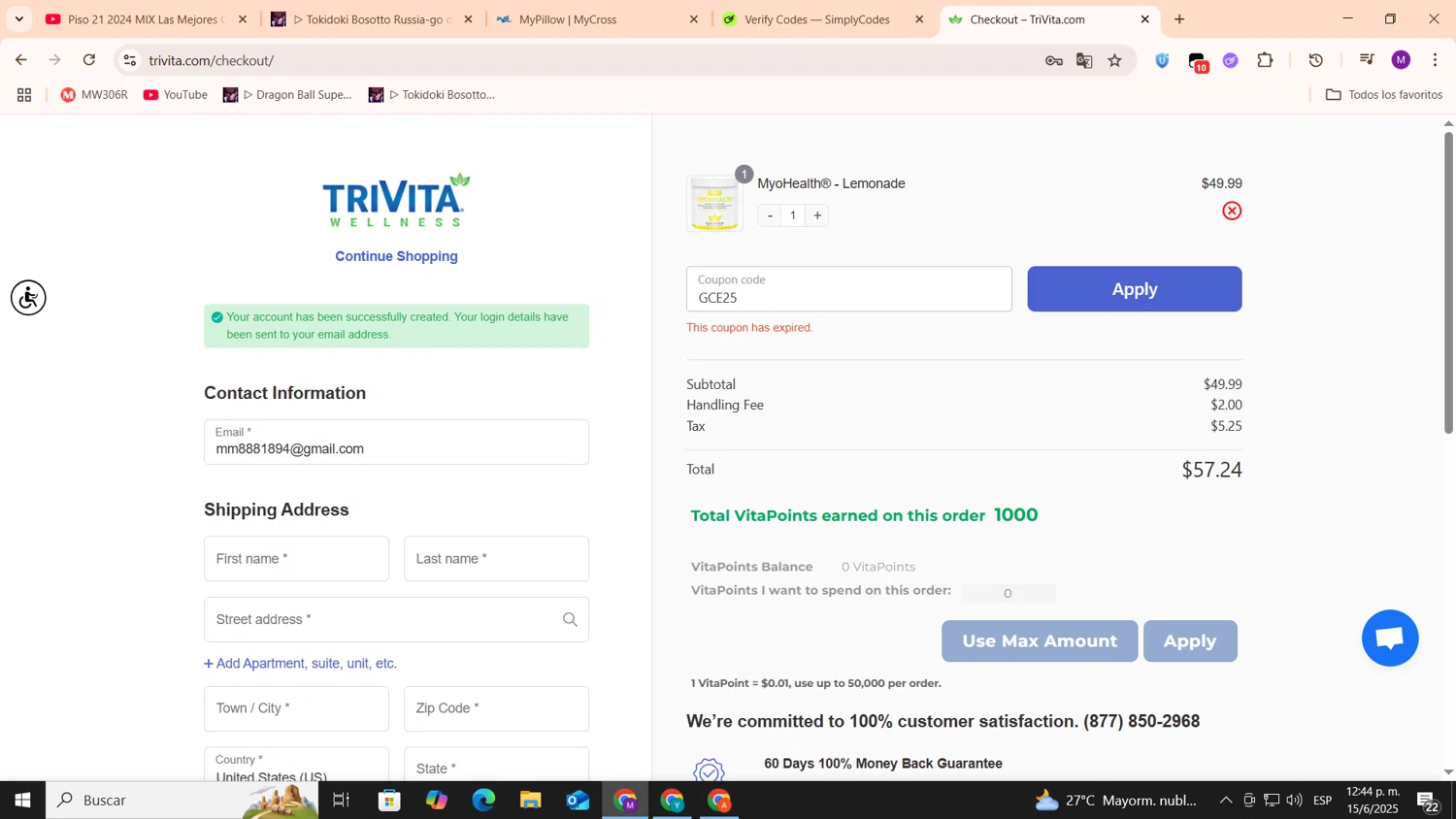Image resolution: width=1456 pixels, height=819 pixels.
Task: Open the extension with red 10 badge
Action: pyautogui.click(x=1198, y=62)
